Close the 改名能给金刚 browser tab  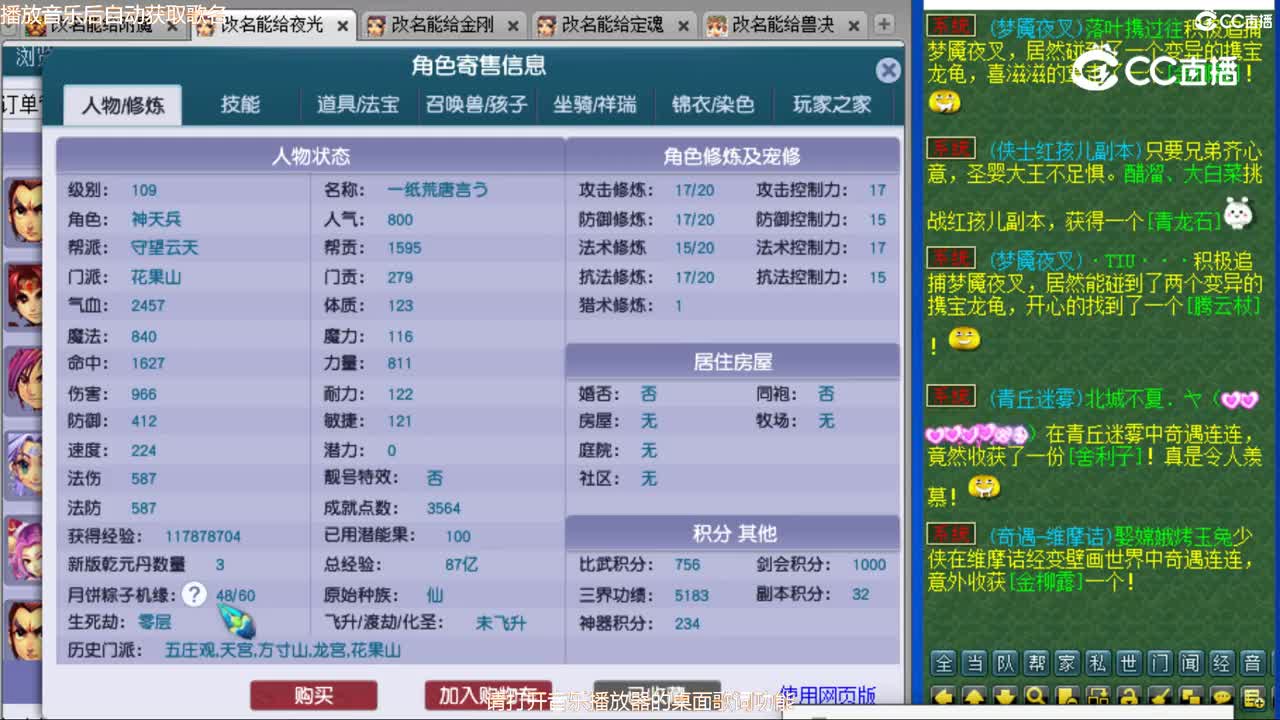pos(514,26)
